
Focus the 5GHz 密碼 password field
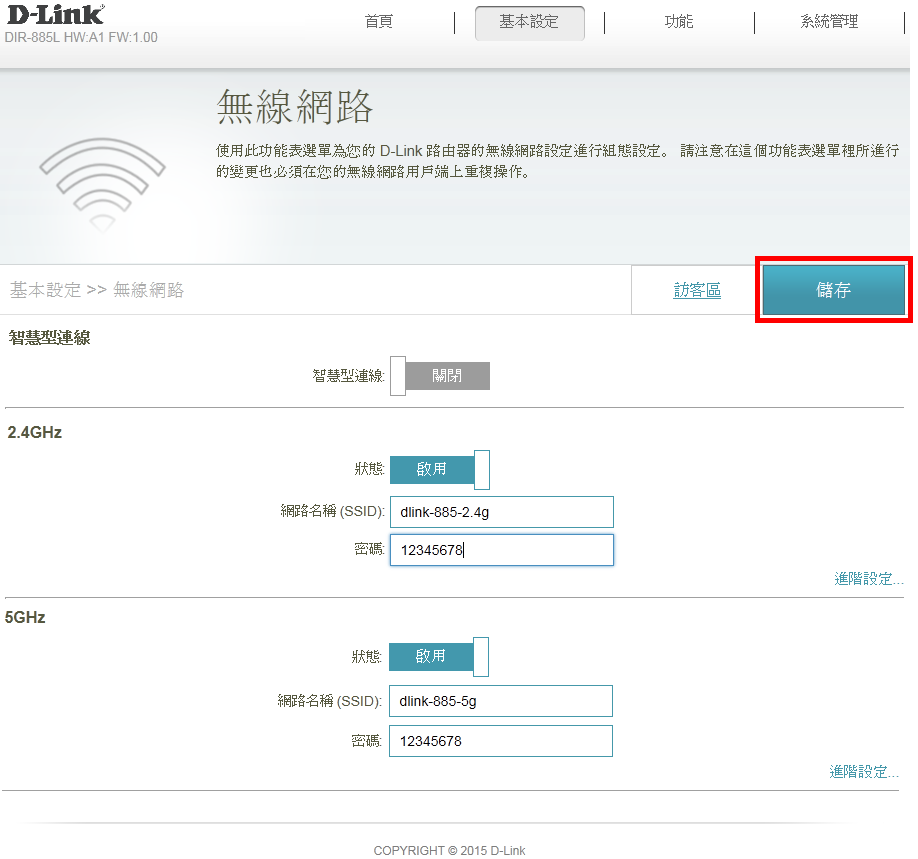pyautogui.click(x=500, y=741)
